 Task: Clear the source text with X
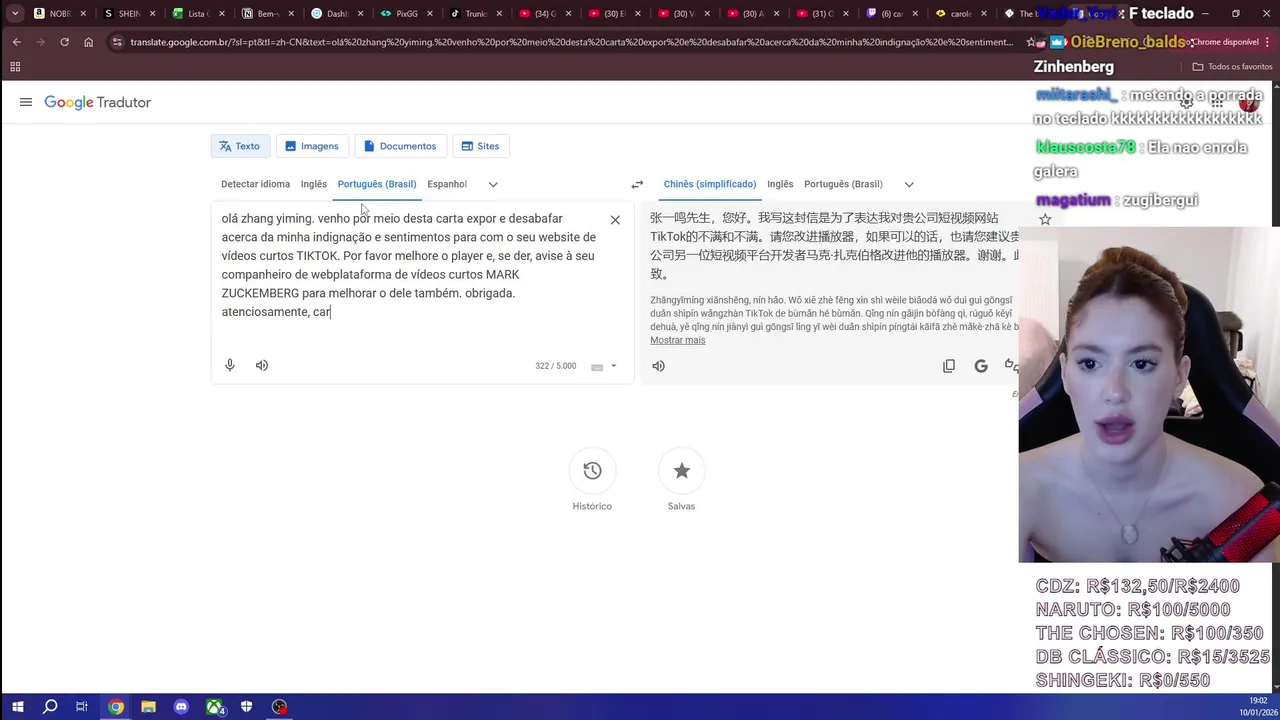coord(615,220)
